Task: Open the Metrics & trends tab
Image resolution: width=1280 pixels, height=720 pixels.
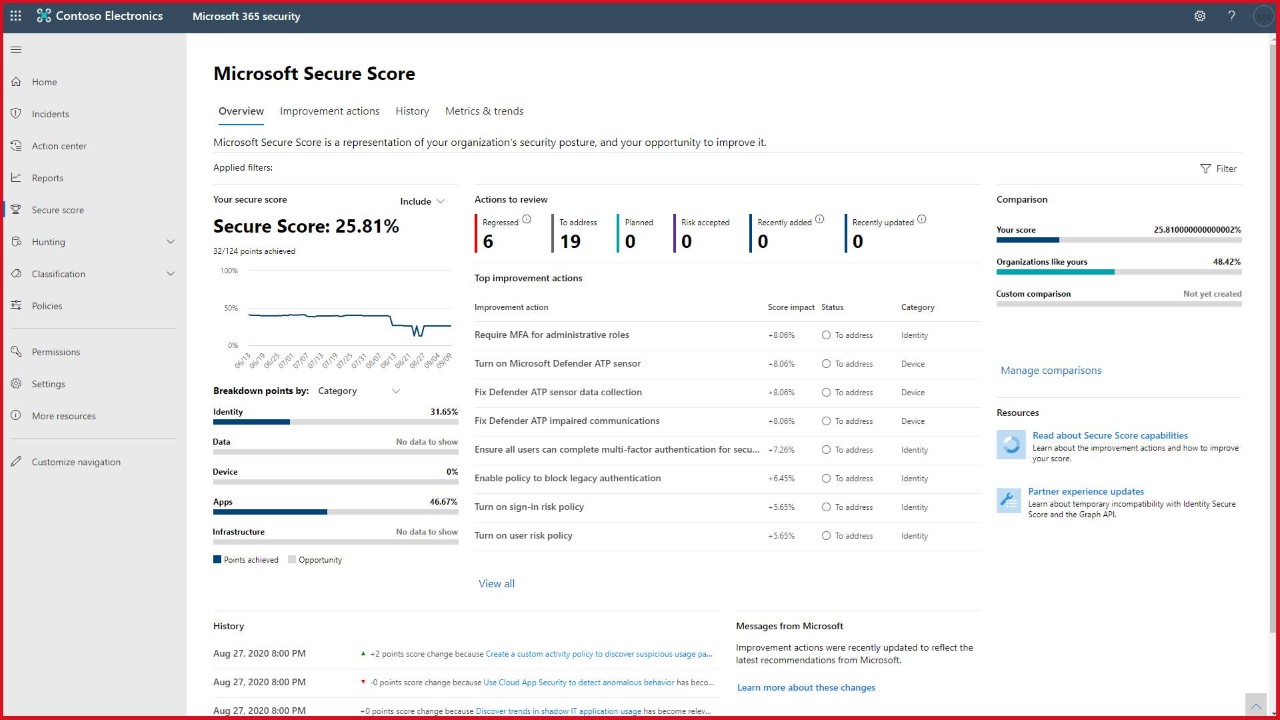Action: pyautogui.click(x=484, y=111)
